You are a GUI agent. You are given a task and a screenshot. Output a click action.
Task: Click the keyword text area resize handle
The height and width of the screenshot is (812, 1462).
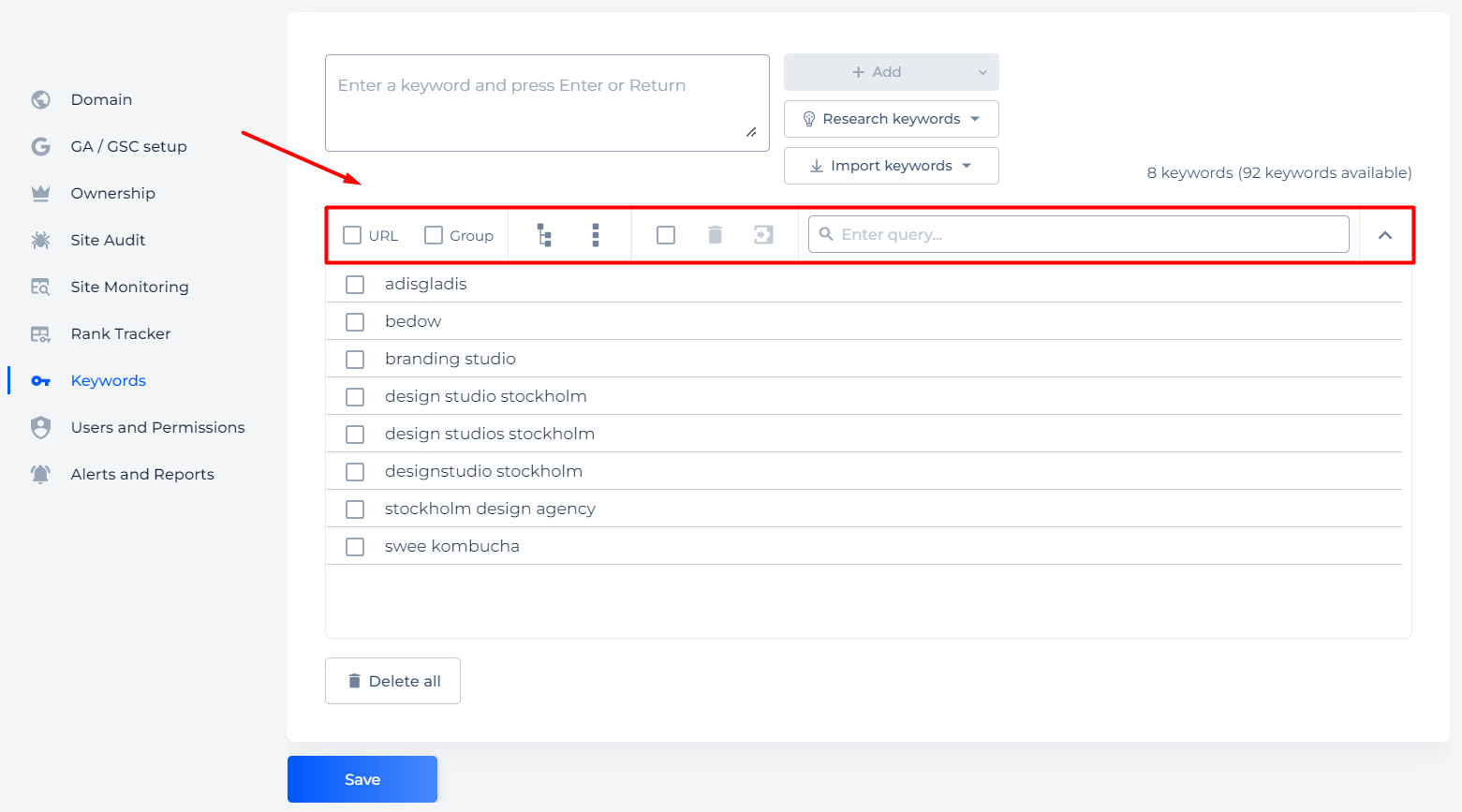[x=751, y=132]
